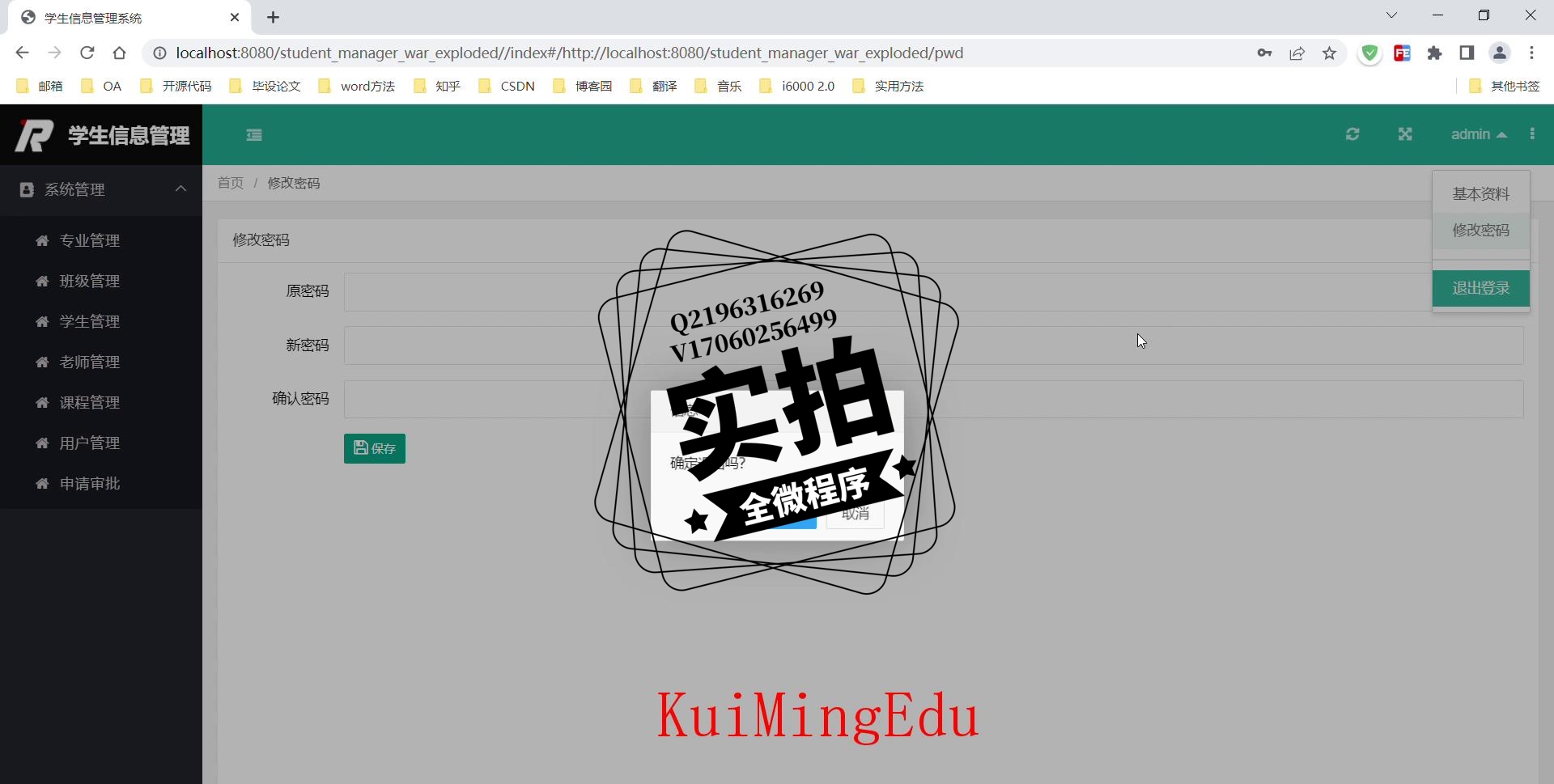
Task: Click the browser profile avatar icon
Action: click(1500, 53)
